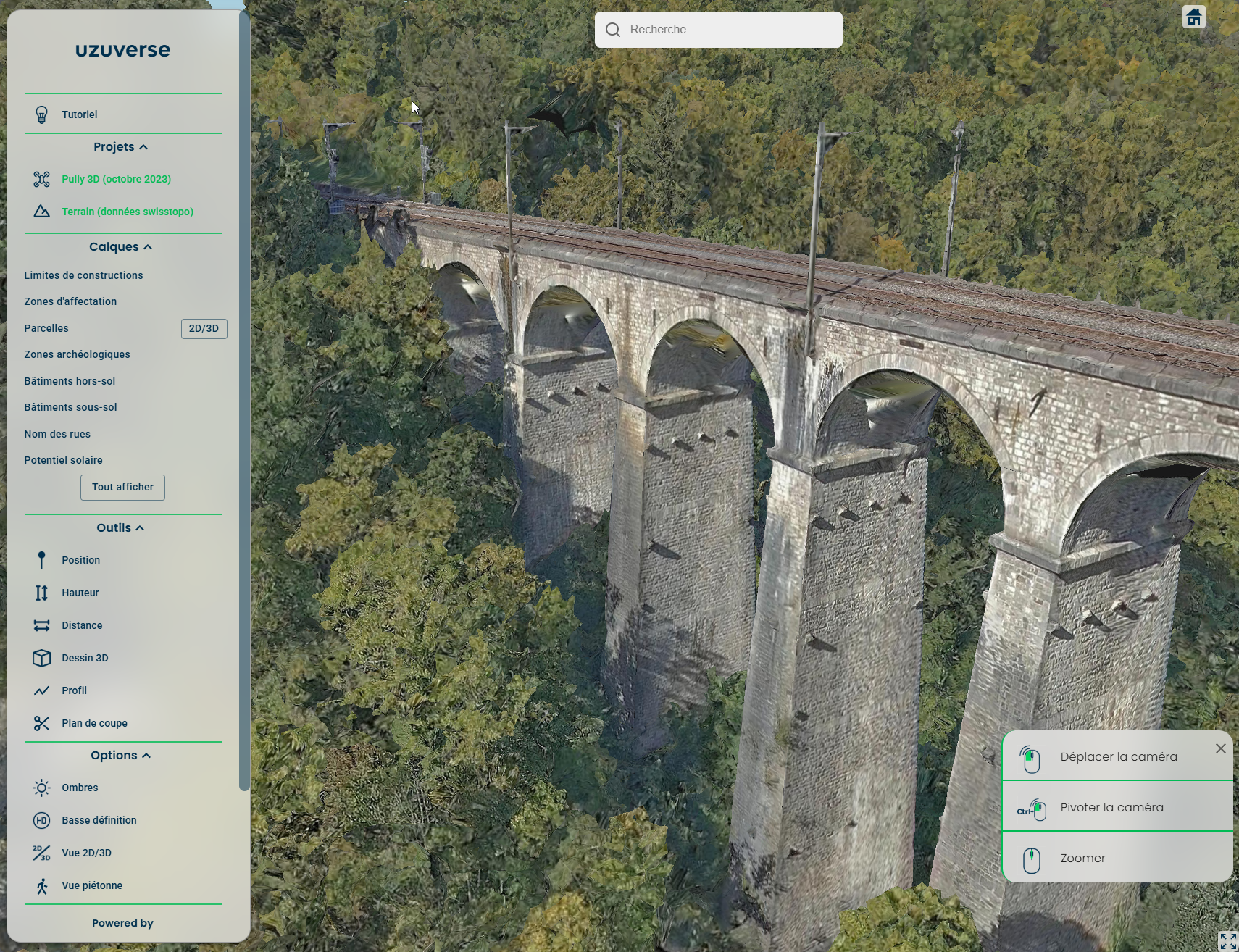1239x952 pixels.
Task: Activate the Plan de coupe scissors icon
Action: (41, 723)
